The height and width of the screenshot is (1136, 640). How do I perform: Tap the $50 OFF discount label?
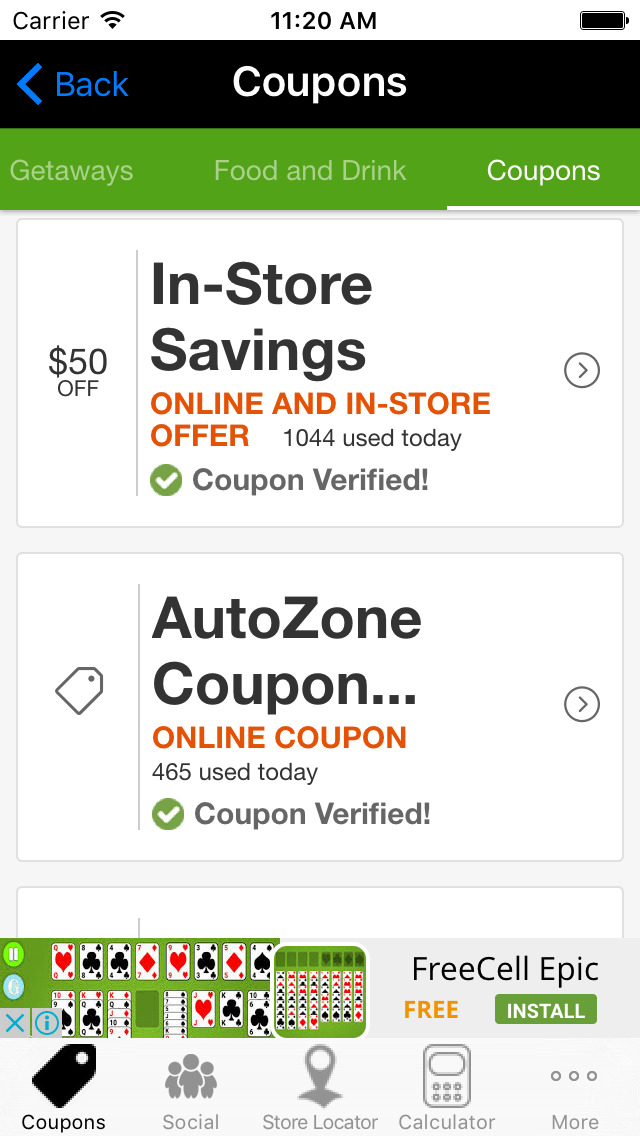coord(78,371)
